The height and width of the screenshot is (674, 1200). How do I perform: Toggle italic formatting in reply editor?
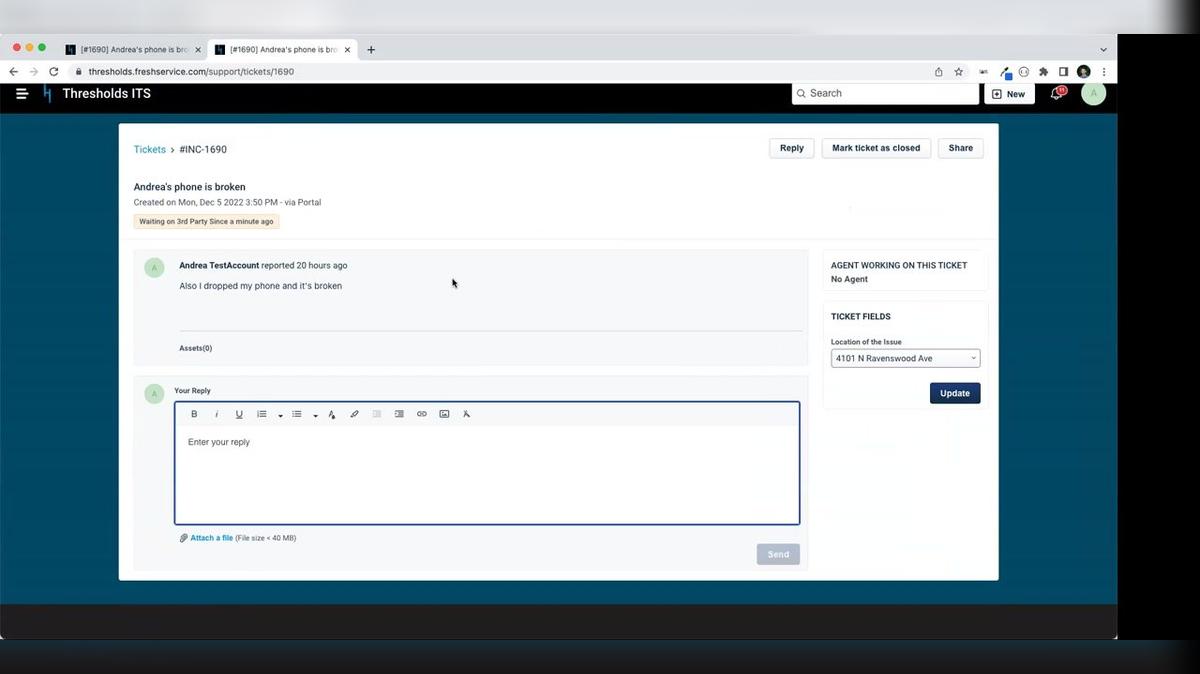216,414
